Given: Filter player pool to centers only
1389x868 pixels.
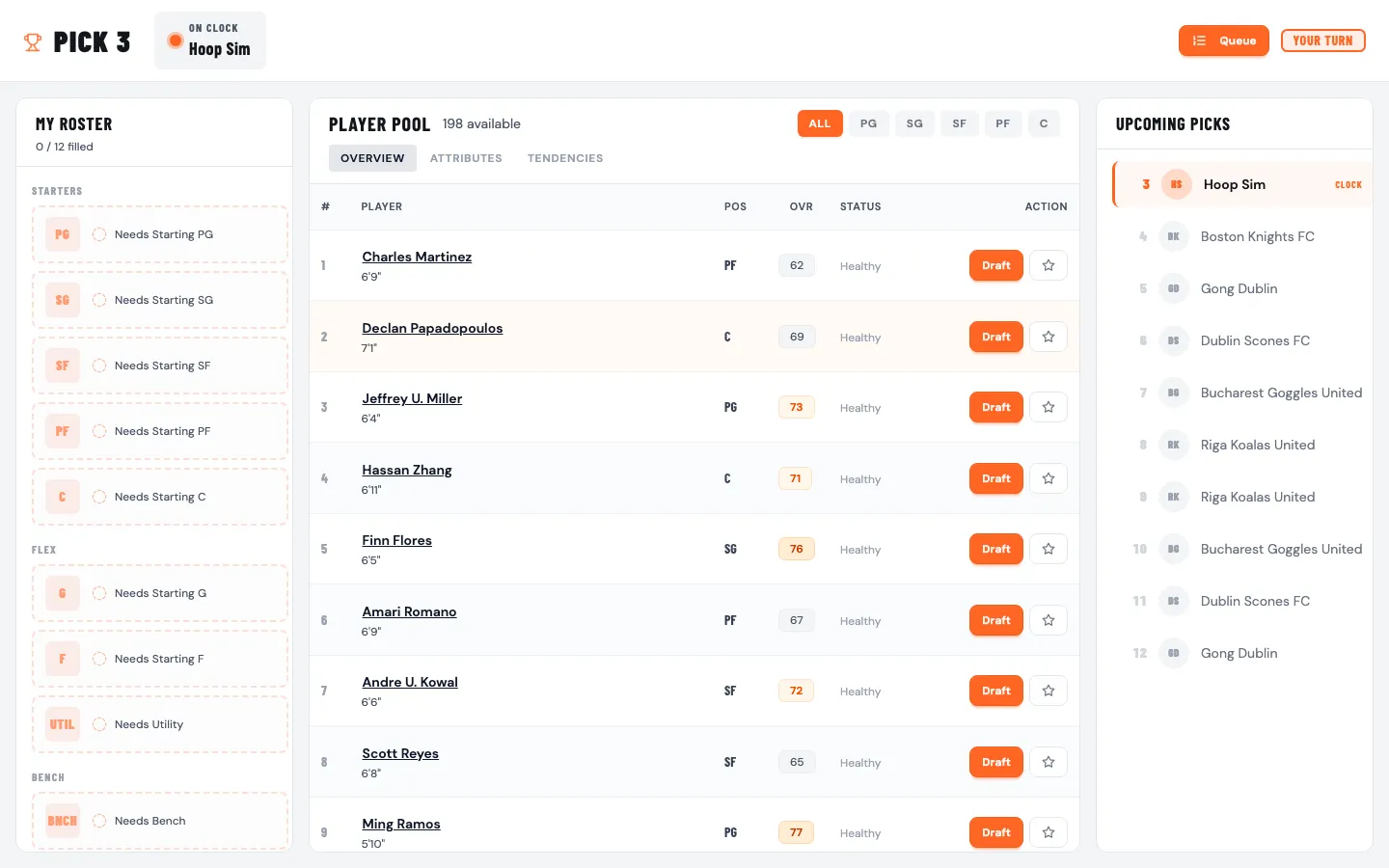Looking at the screenshot, I should pyautogui.click(x=1043, y=123).
